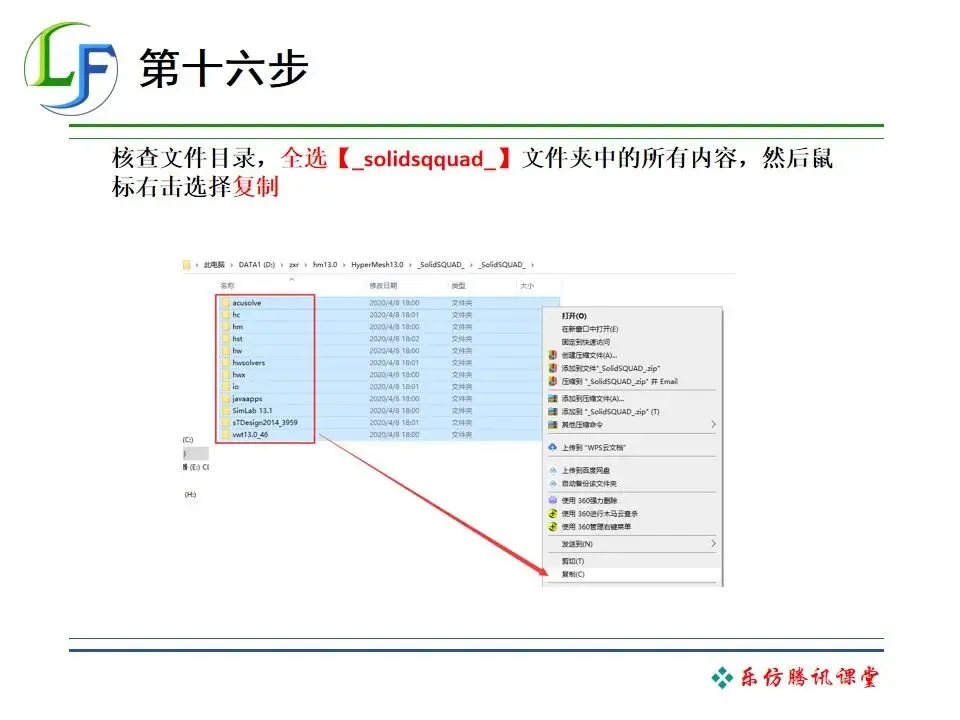Screen dimensions: 960x720
Task: Click the date 2020/4/8 18:02 in the hst row
Action: (x=394, y=339)
